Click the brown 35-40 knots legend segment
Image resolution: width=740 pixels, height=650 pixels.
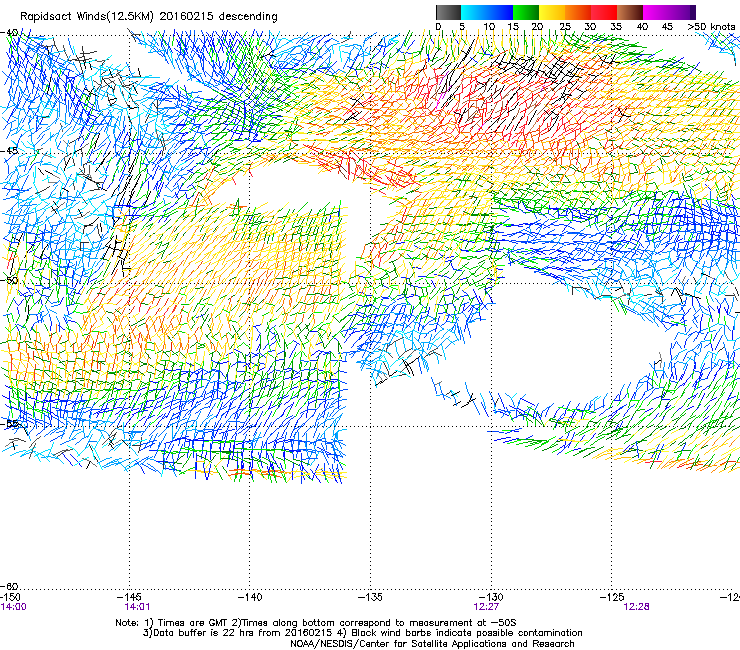[630, 12]
